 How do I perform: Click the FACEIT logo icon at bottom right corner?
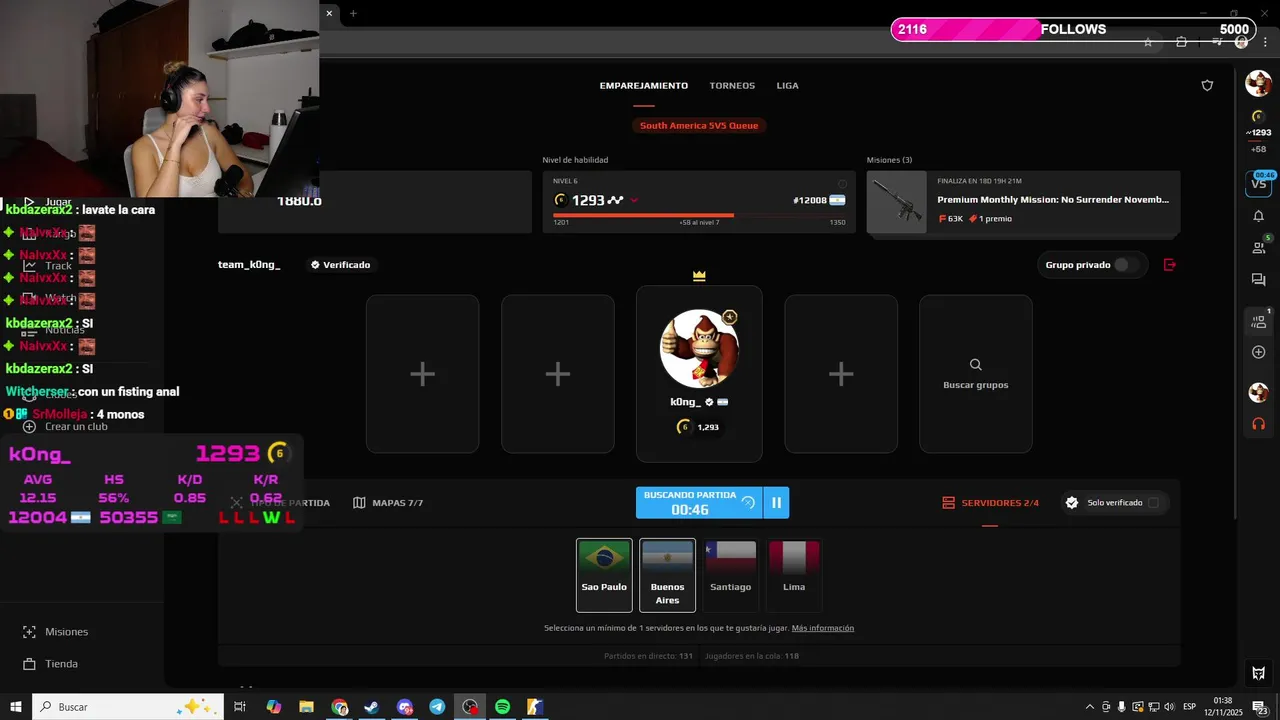pos(1258,673)
